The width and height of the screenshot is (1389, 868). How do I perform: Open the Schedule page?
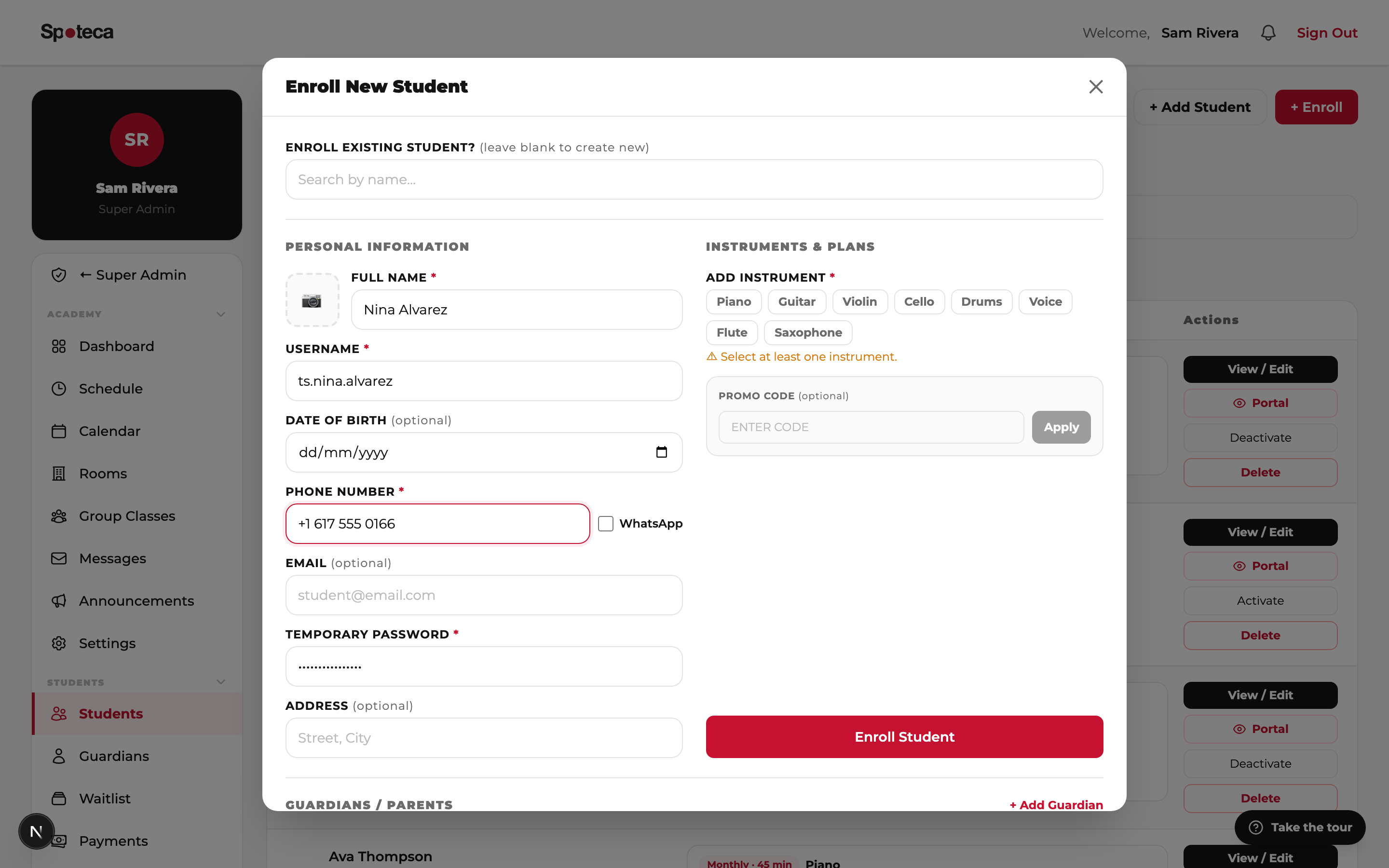pyautogui.click(x=136, y=389)
